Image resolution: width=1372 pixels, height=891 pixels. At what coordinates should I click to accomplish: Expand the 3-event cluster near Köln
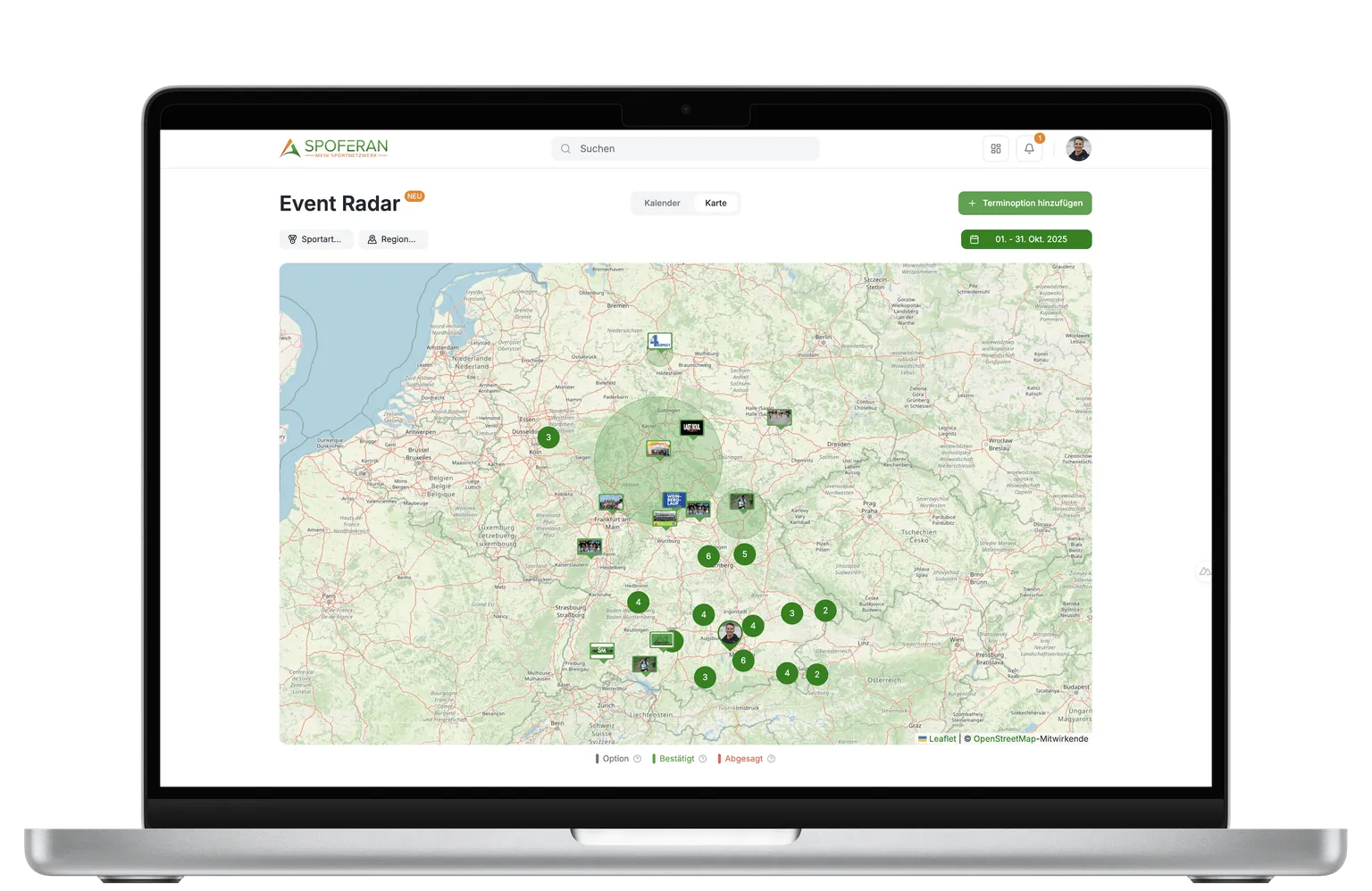click(x=548, y=437)
